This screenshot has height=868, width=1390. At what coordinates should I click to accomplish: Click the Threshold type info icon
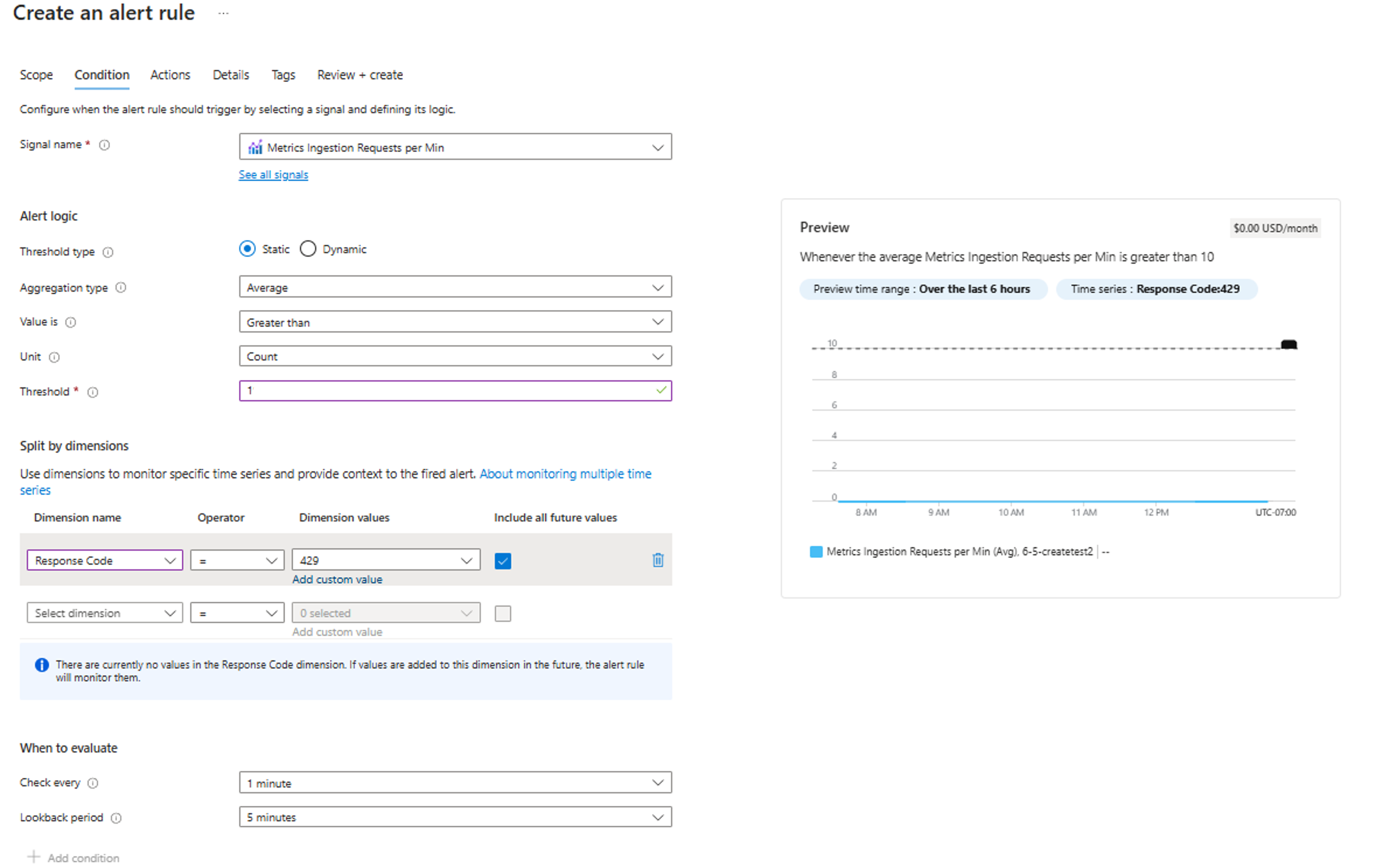coord(108,252)
